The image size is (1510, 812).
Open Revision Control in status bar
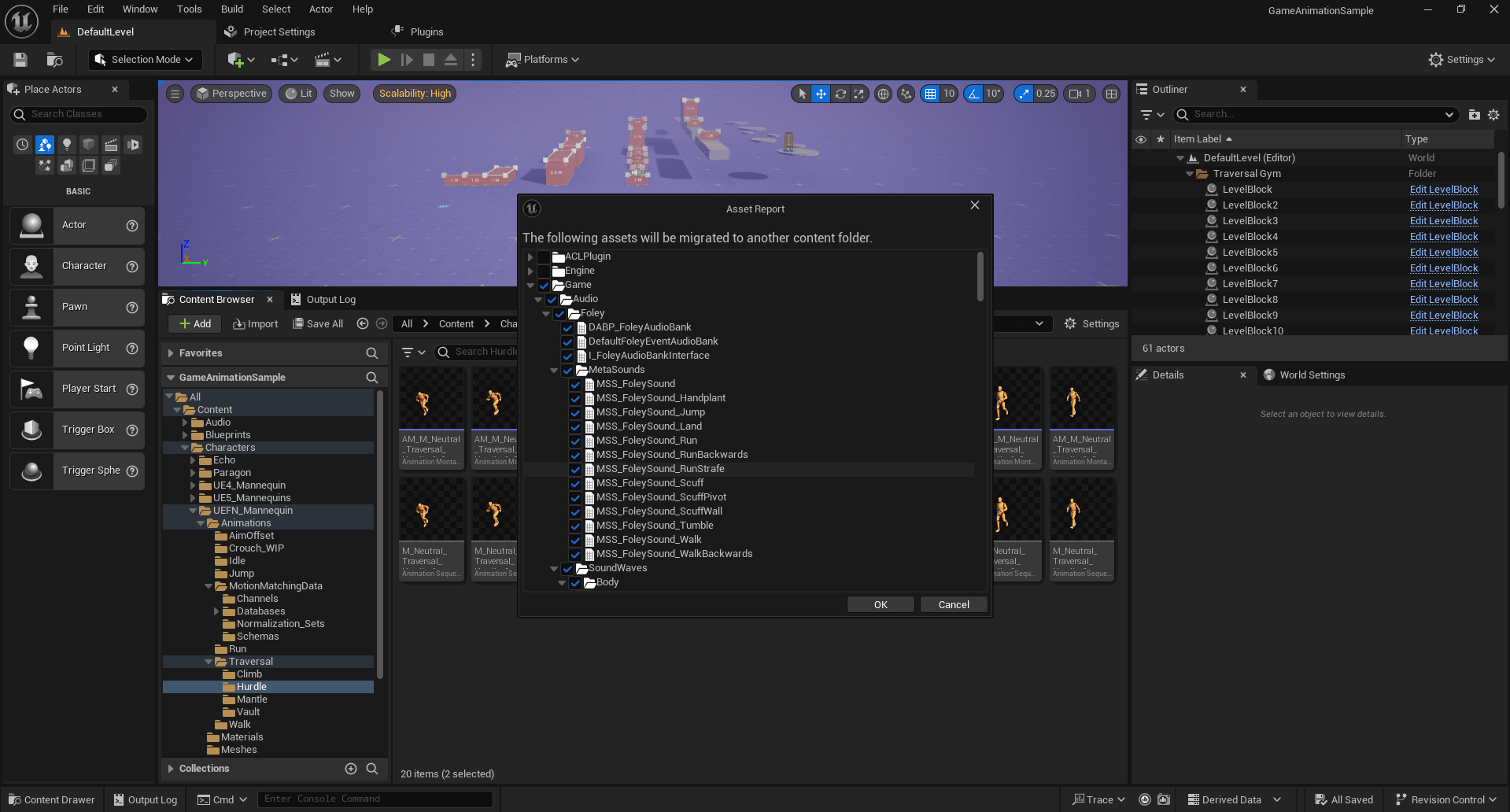click(1446, 799)
